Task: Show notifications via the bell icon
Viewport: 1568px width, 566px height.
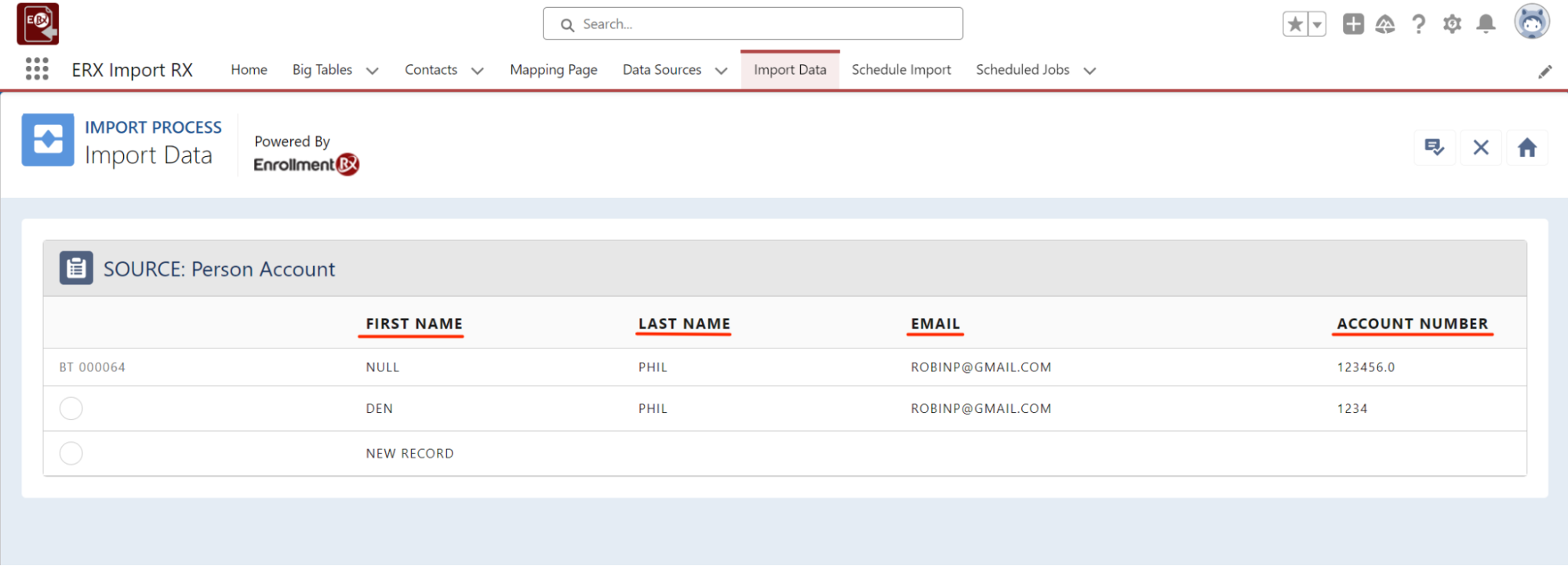Action: [x=1486, y=24]
